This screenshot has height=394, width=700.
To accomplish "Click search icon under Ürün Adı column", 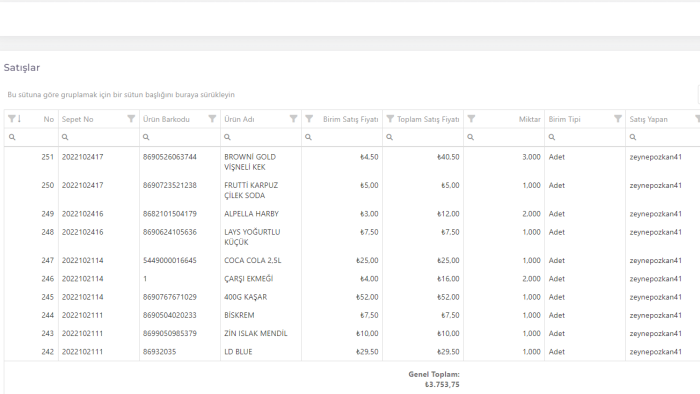I will pos(227,137).
